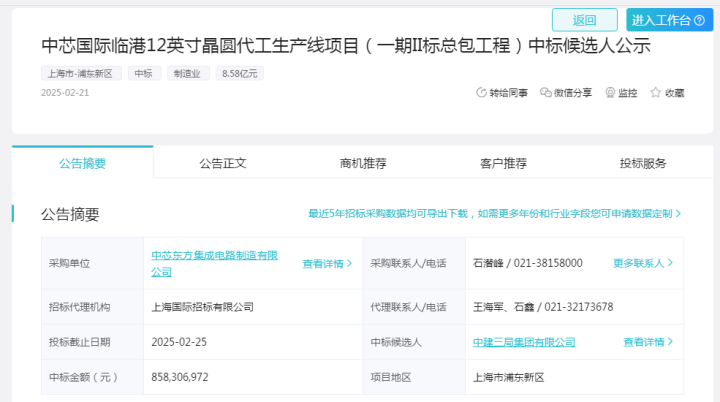Click the 转给同事 forward icon

coord(481,92)
